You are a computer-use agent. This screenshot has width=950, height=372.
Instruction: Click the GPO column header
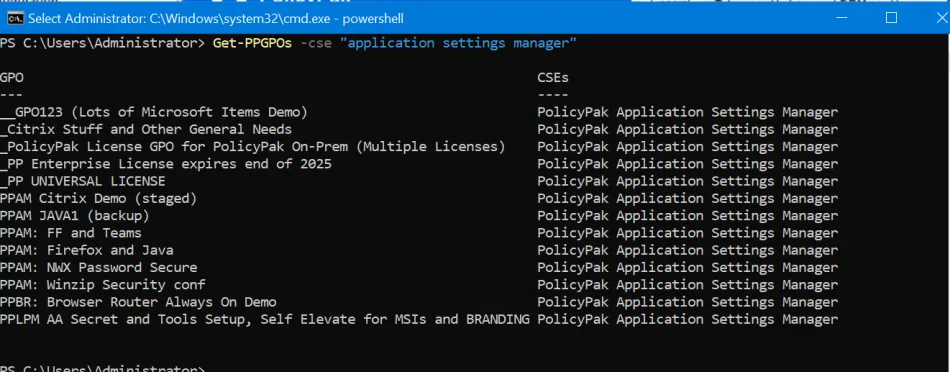pyautogui.click(x=12, y=78)
